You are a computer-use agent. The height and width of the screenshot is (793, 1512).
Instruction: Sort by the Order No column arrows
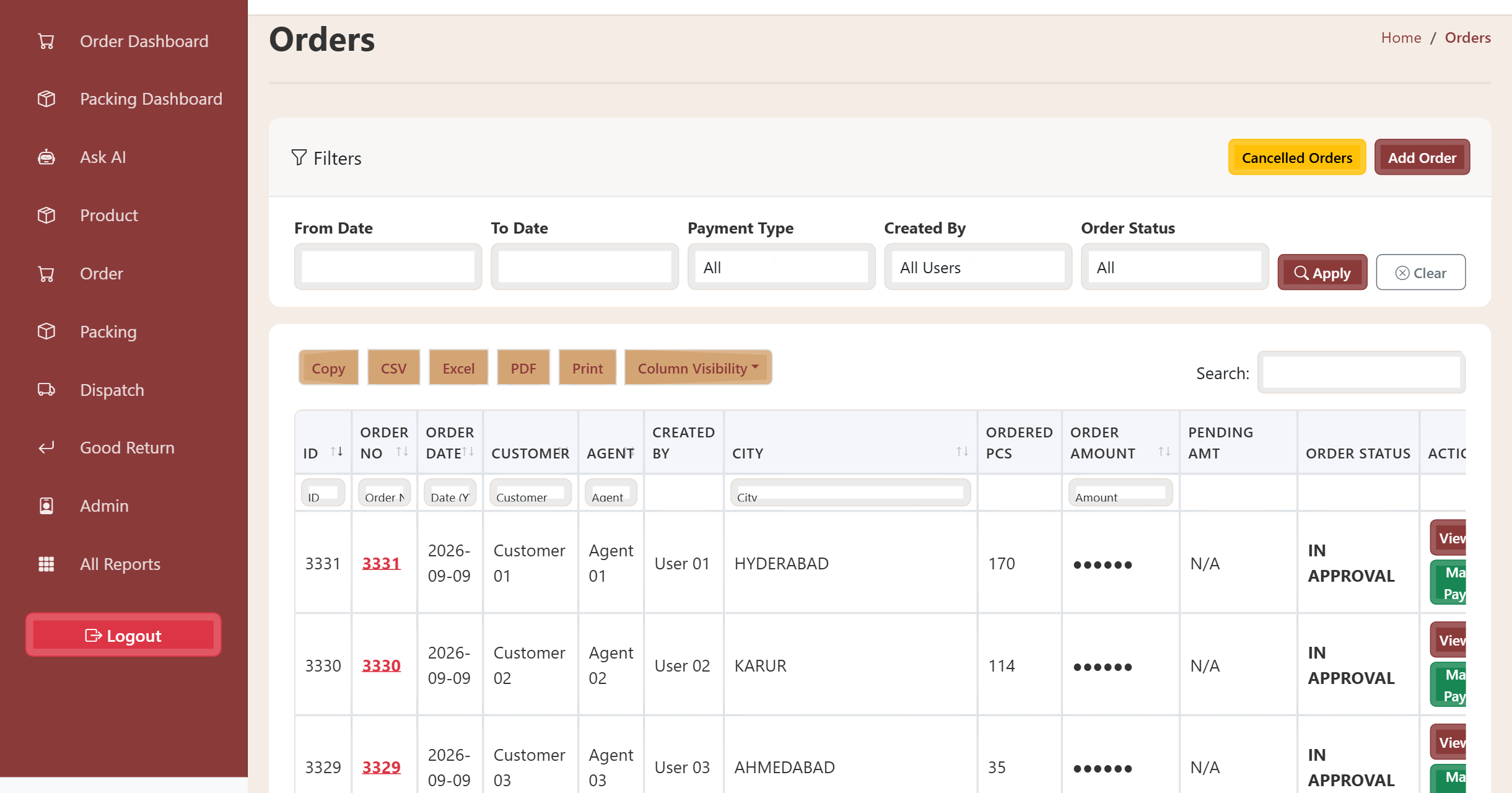point(402,452)
